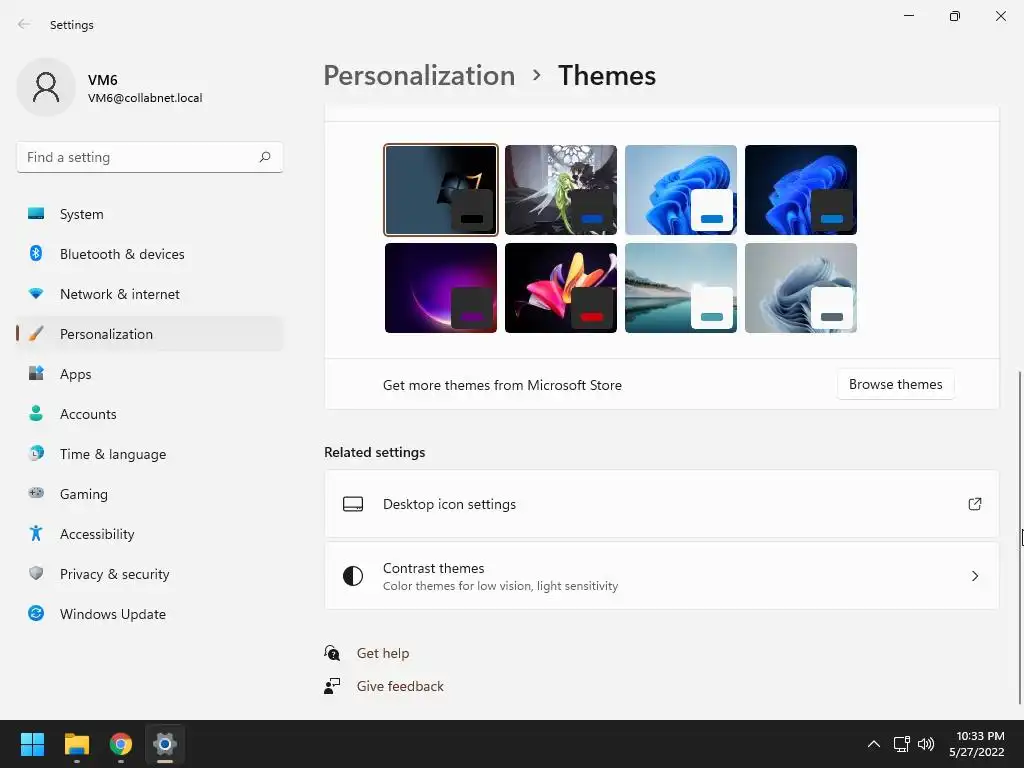Click the Settings gear in taskbar

165,744
